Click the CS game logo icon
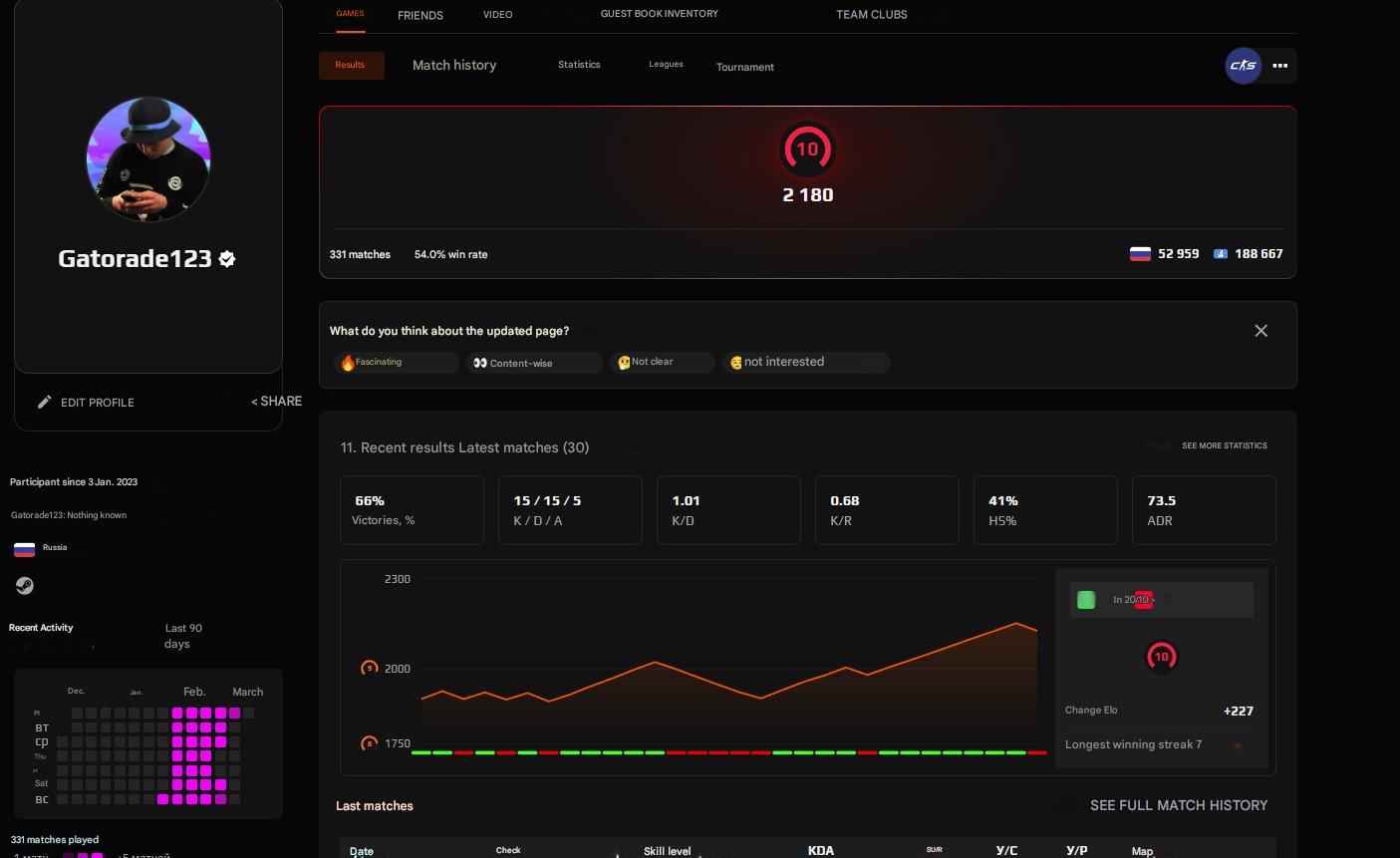The image size is (1400, 858). pos(1243,65)
